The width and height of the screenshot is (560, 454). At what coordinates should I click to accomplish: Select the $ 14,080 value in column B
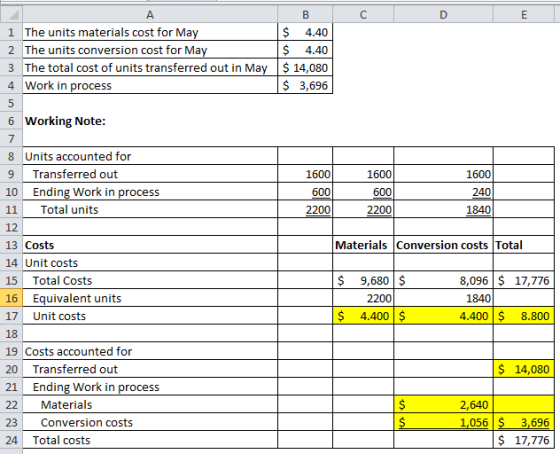pos(305,68)
